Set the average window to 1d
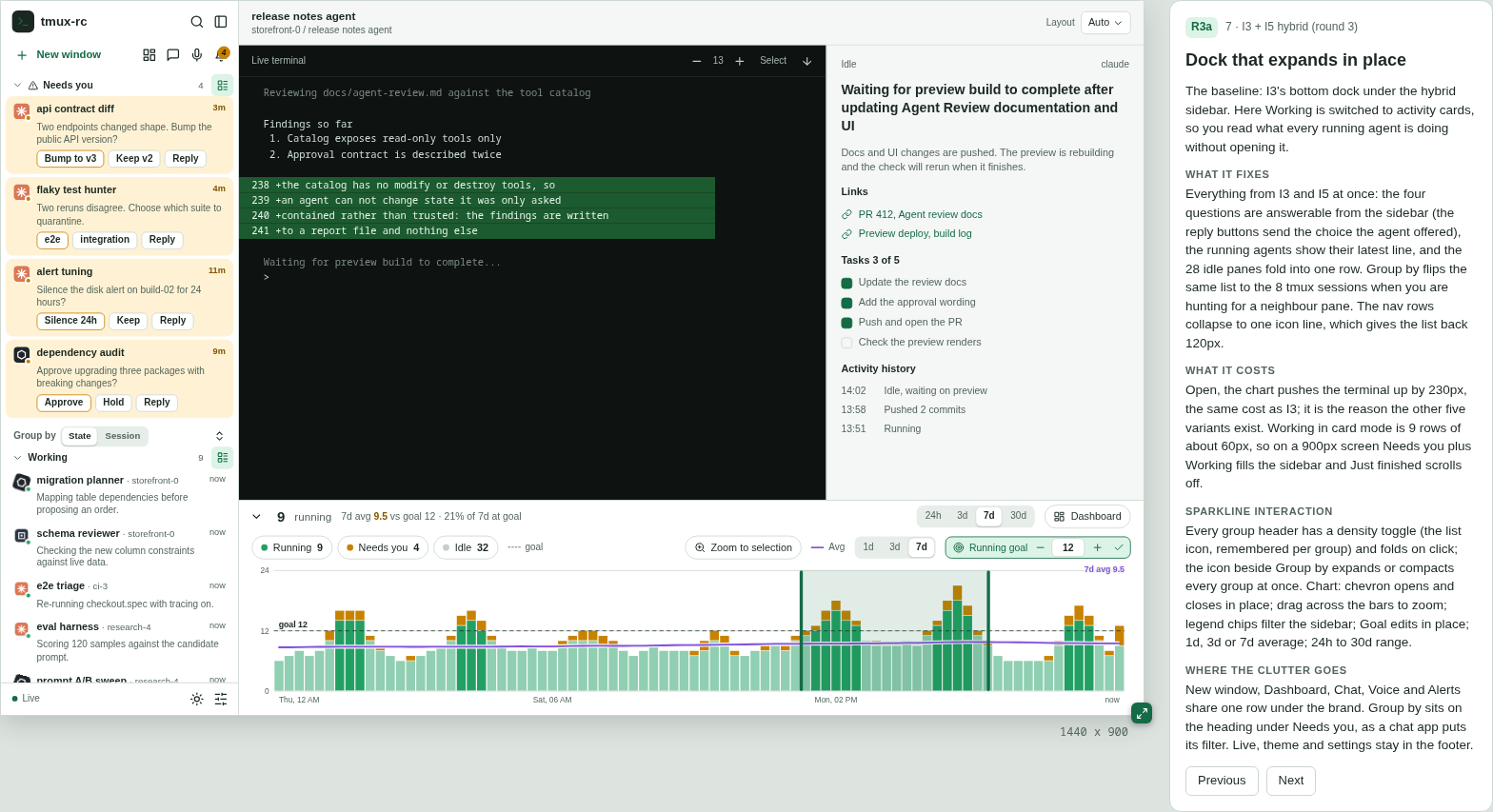 [x=868, y=547]
